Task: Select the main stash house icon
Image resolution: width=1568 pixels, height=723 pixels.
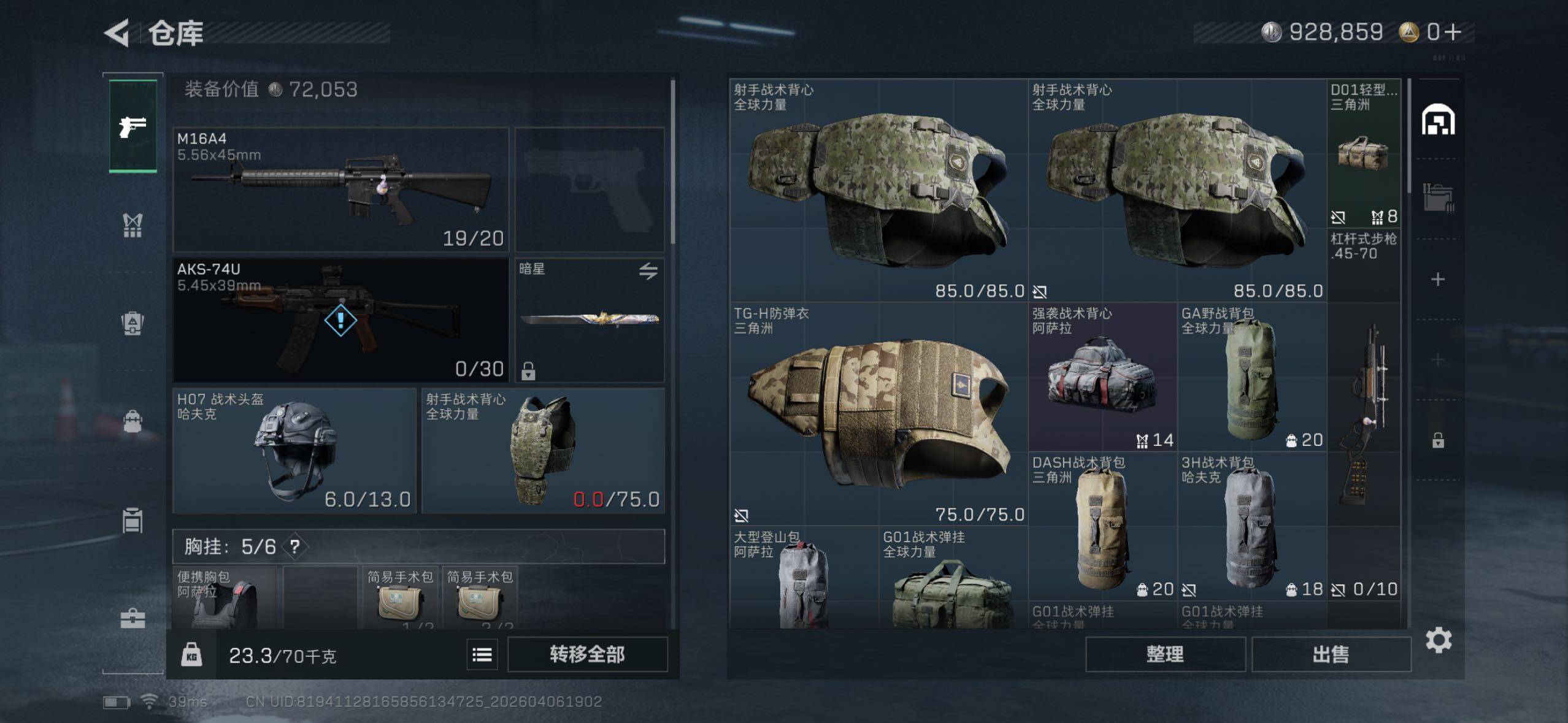Action: [1438, 119]
